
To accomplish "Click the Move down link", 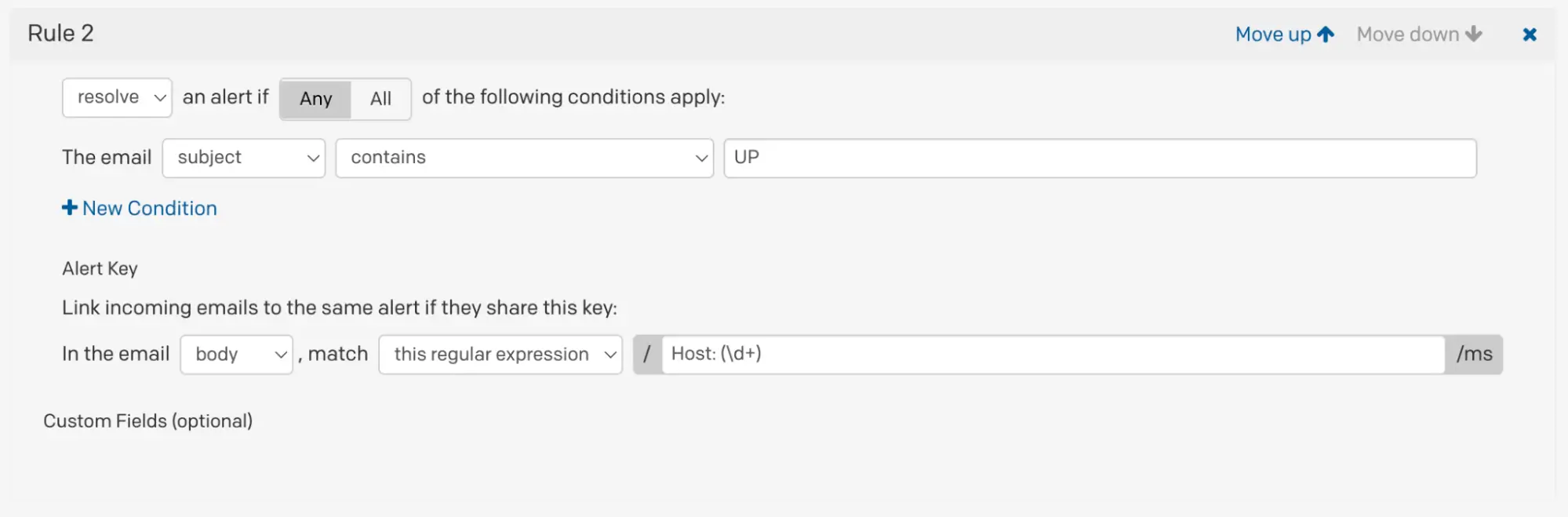I will tap(1408, 35).
